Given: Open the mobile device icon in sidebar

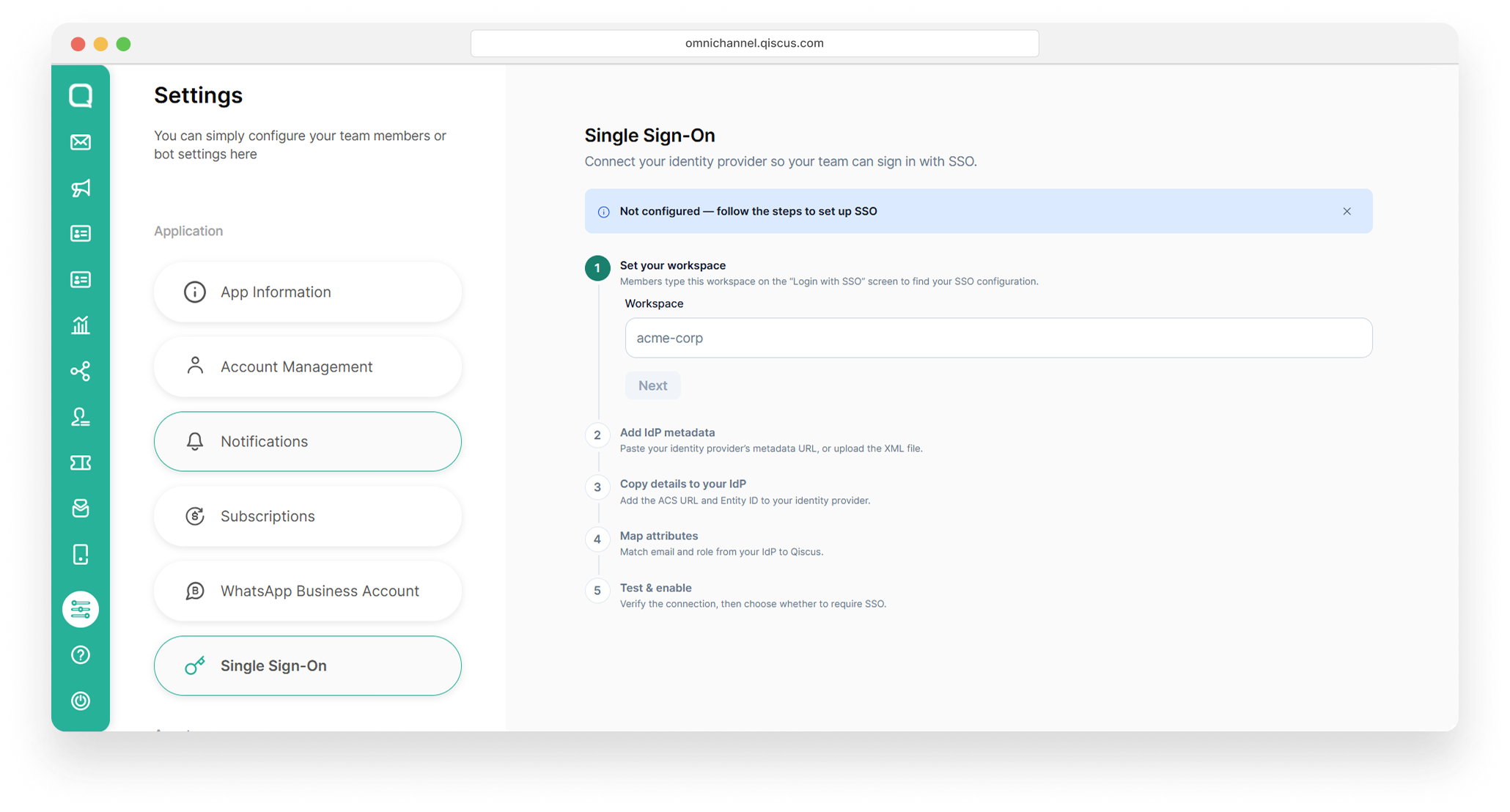Looking at the screenshot, I should (x=81, y=554).
